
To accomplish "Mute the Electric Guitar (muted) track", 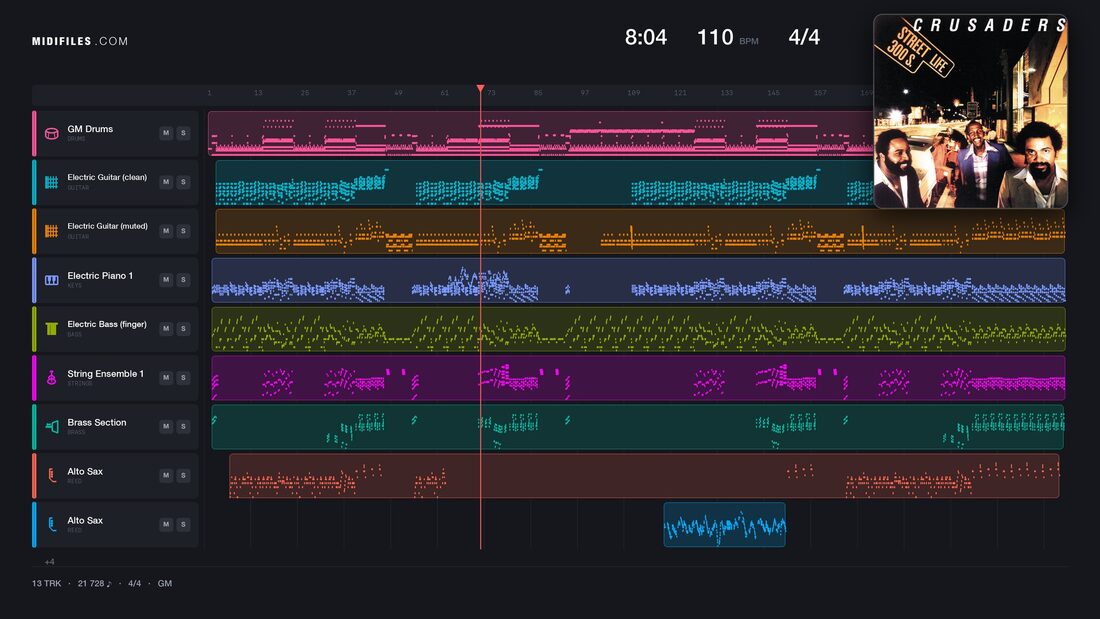I will [166, 231].
